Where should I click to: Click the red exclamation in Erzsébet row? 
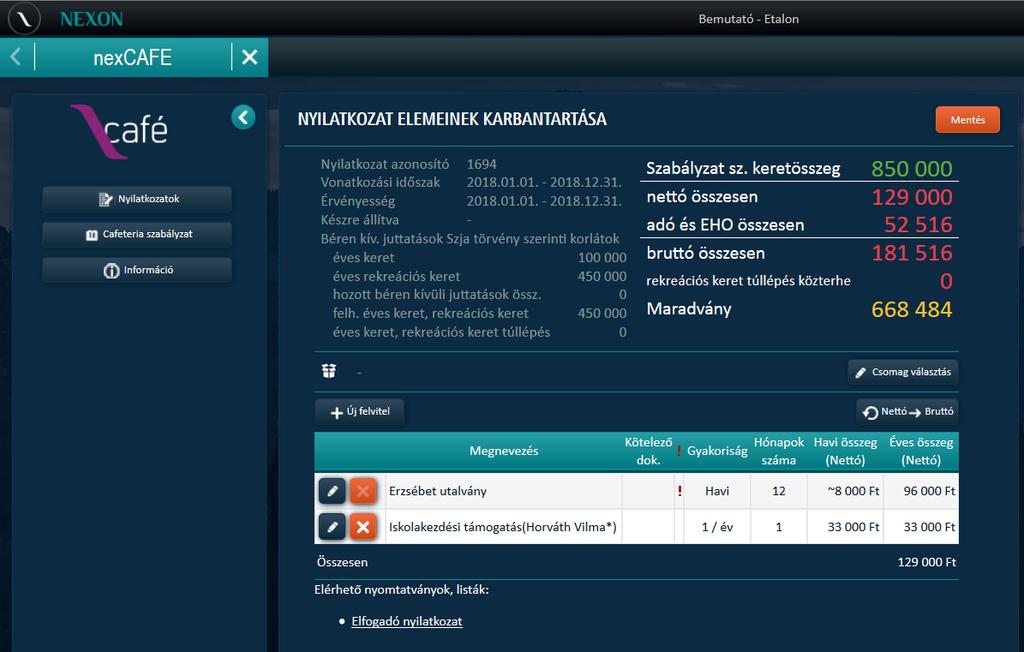click(680, 491)
